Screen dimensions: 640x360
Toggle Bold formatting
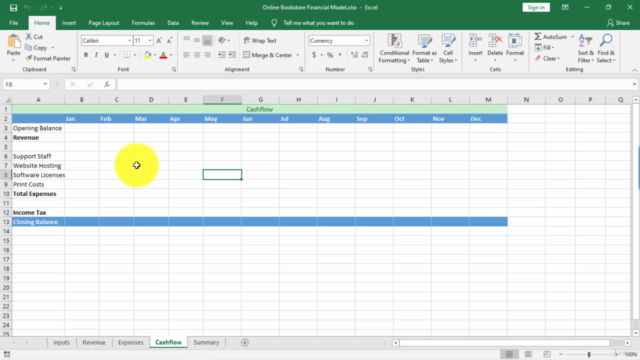(86, 55)
